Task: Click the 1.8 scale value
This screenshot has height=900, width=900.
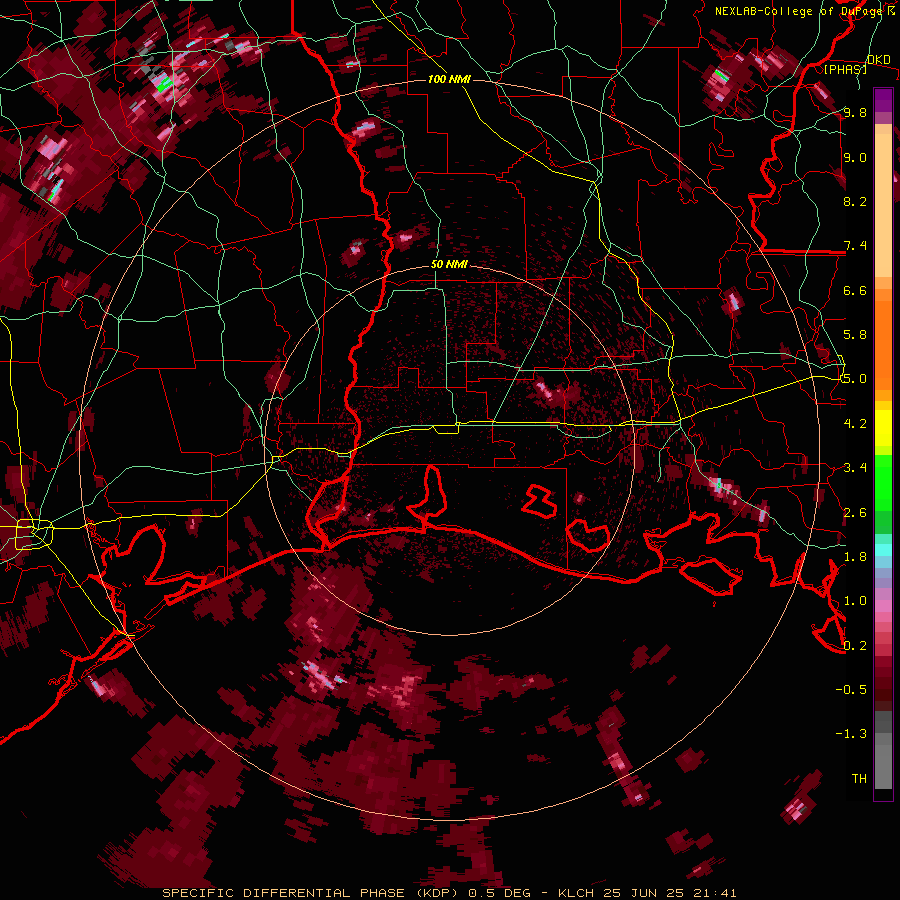Action: point(855,557)
